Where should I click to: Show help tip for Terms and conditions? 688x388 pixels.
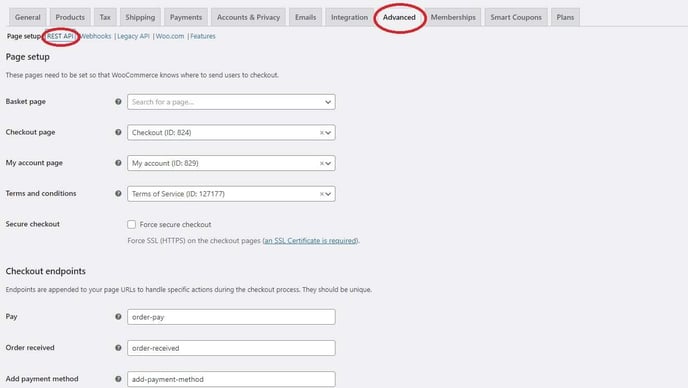[118, 193]
